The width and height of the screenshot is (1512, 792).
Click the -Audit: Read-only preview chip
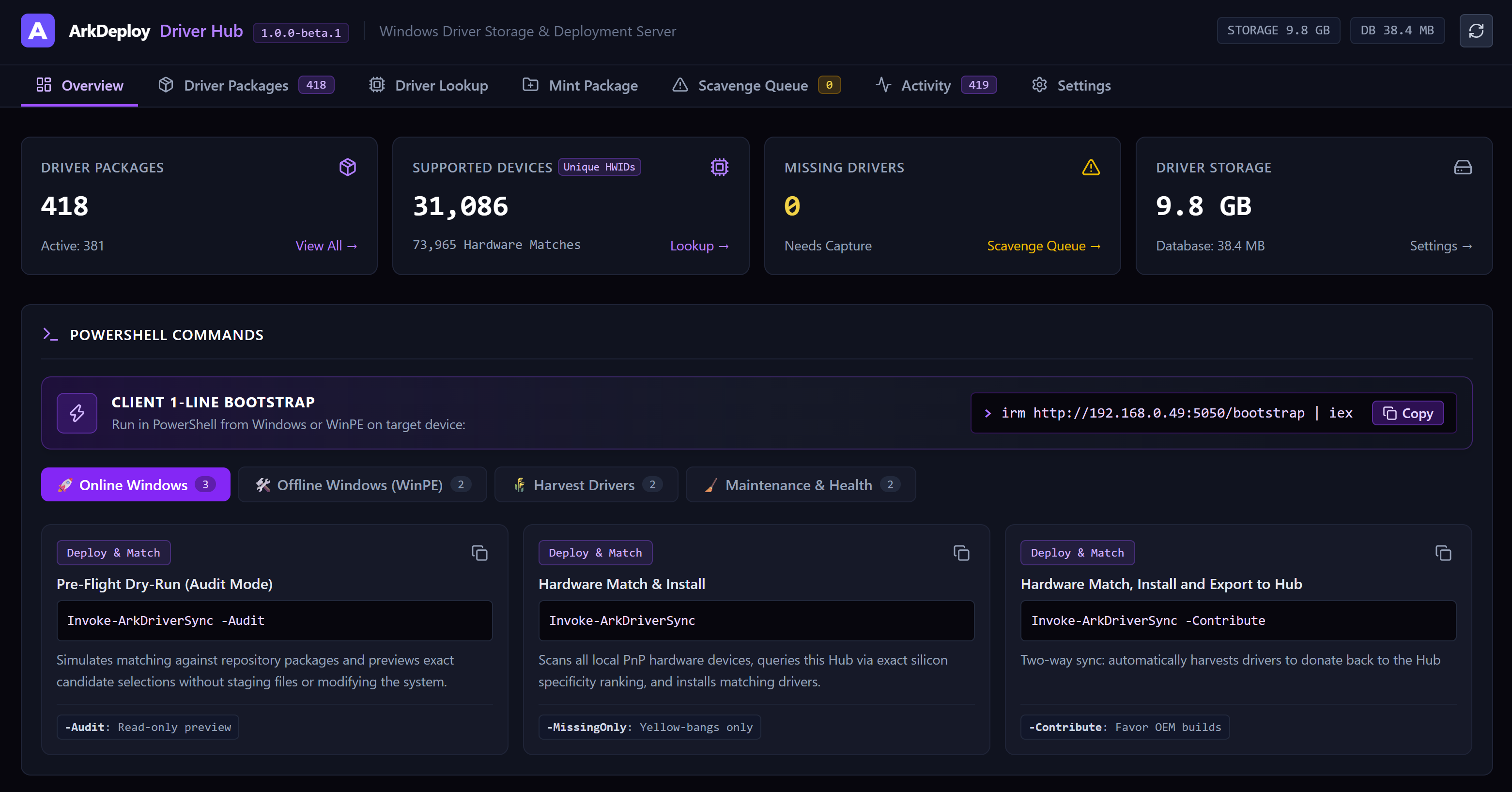pos(148,727)
